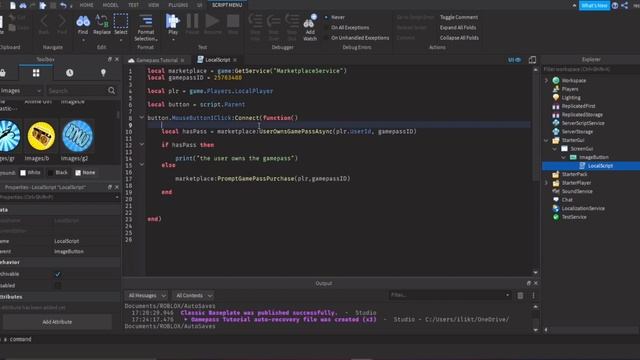This screenshot has height=360, width=640.
Task: Open the TEST ribbon tab
Action: tap(133, 5)
